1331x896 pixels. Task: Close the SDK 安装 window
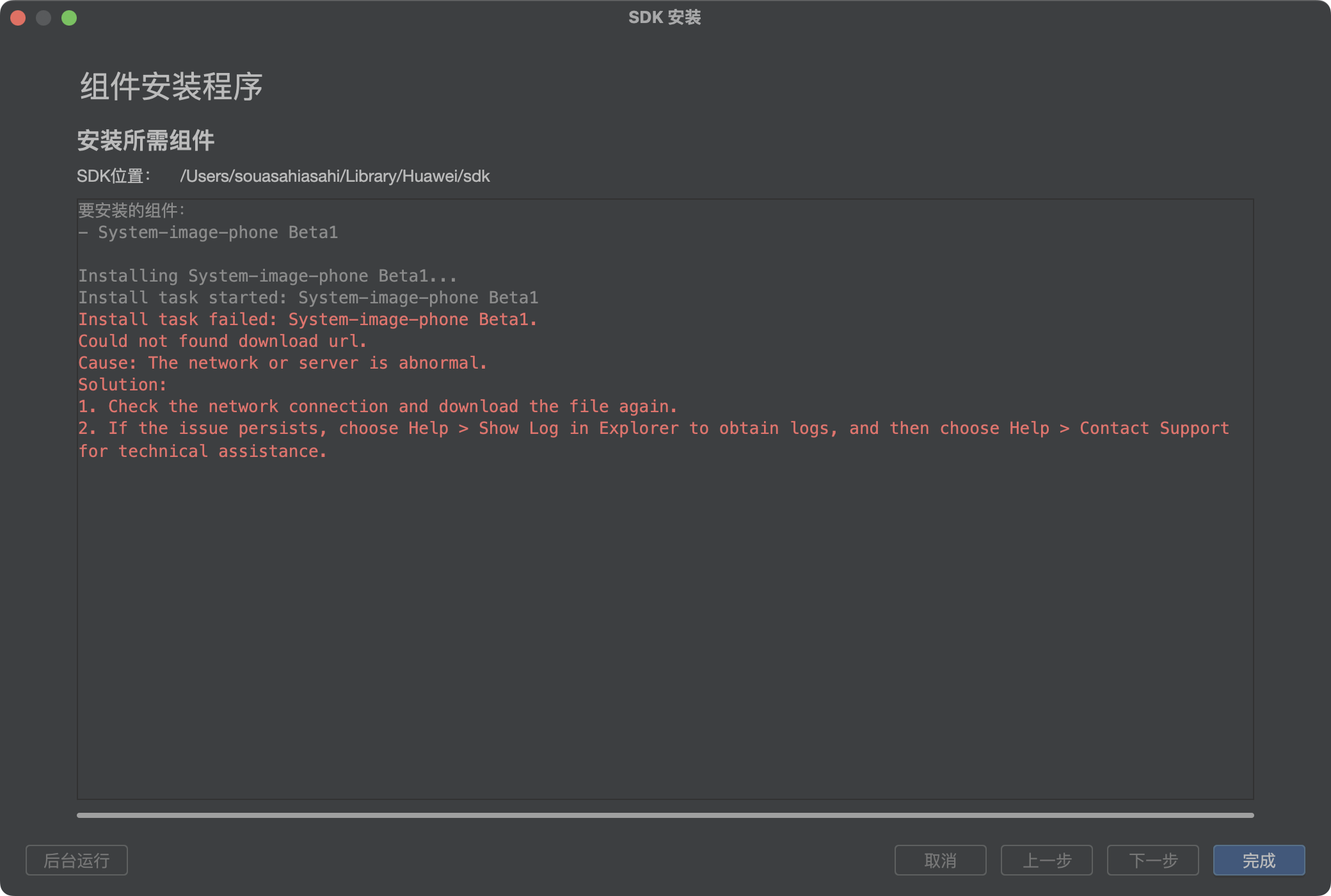pyautogui.click(x=18, y=18)
